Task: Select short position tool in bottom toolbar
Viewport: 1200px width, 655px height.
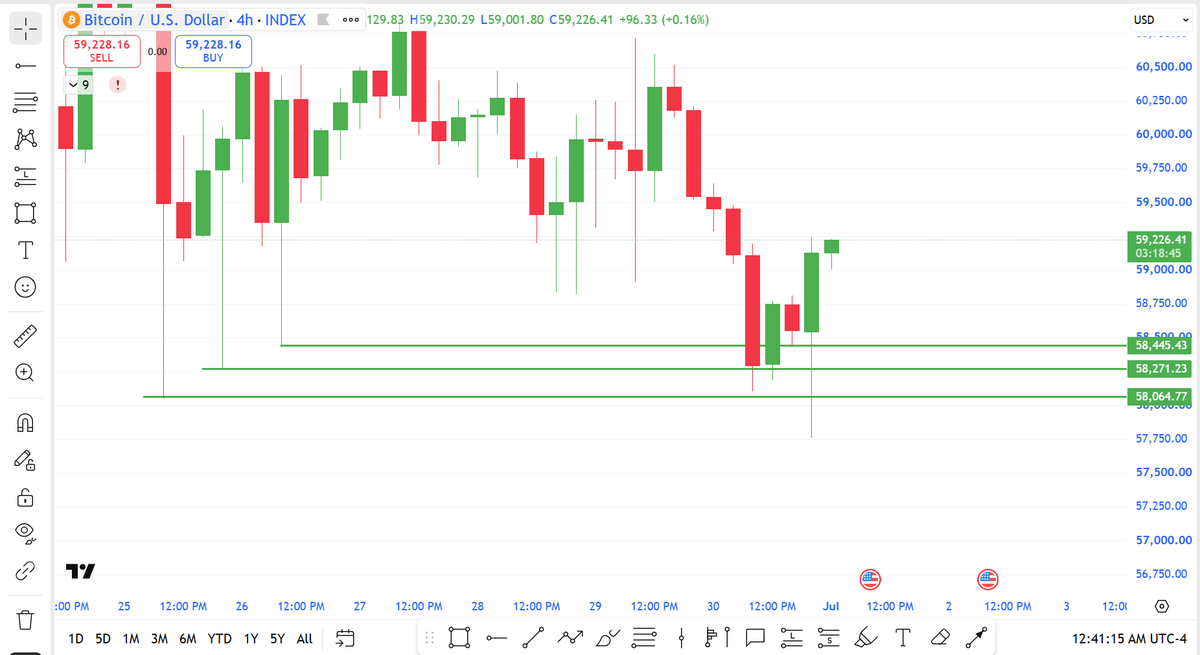Action: [x=829, y=636]
